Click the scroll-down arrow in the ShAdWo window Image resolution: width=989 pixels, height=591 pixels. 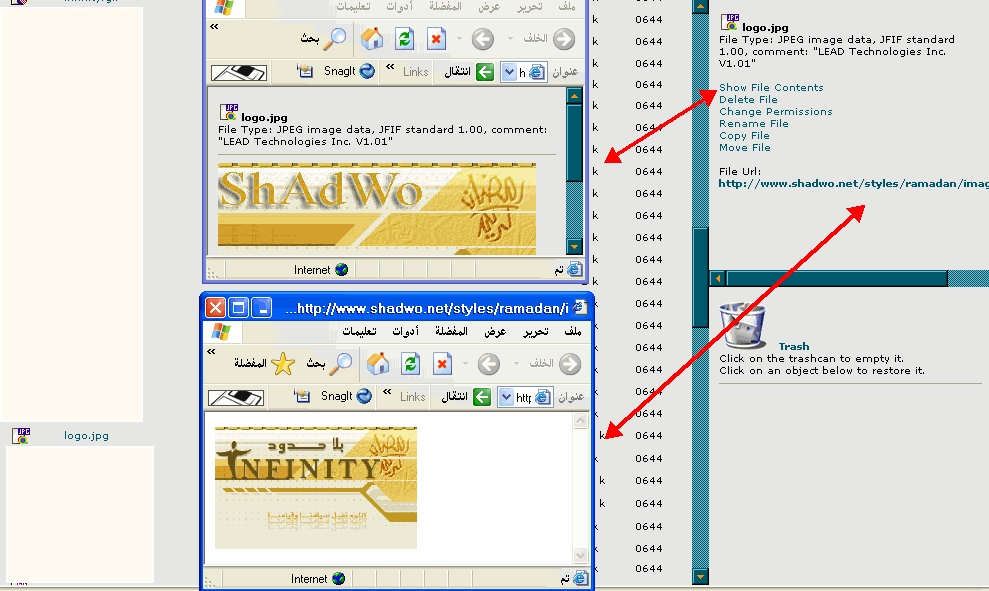click(574, 246)
